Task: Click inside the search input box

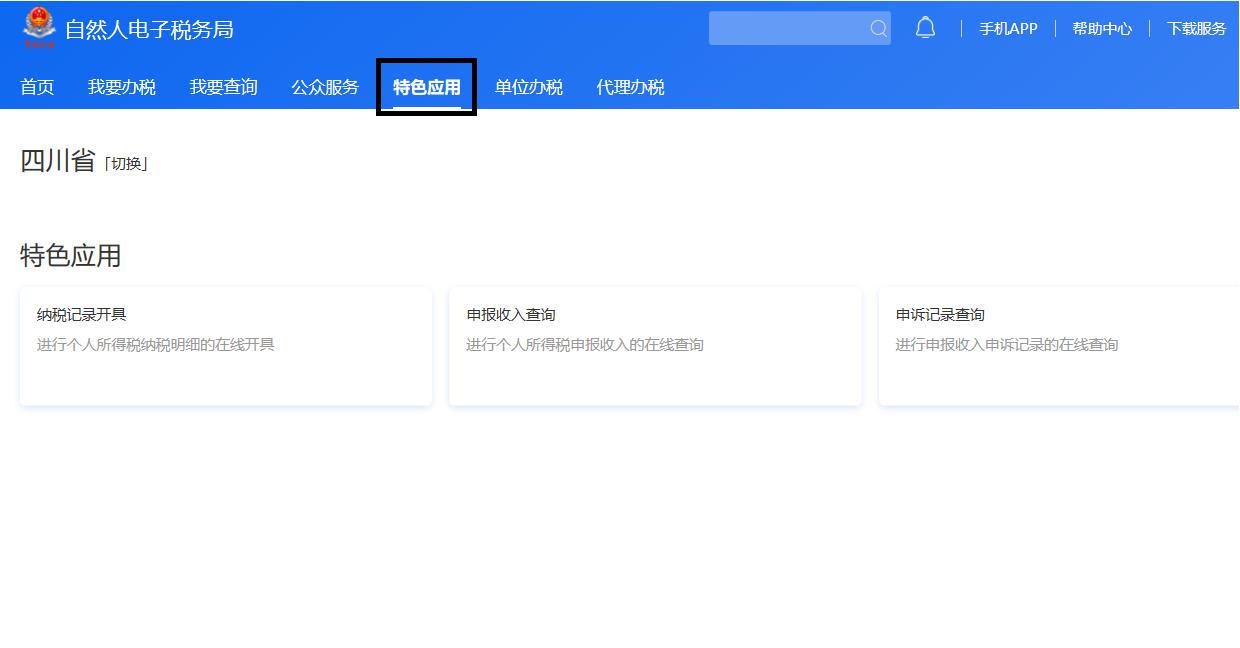Action: [x=790, y=28]
